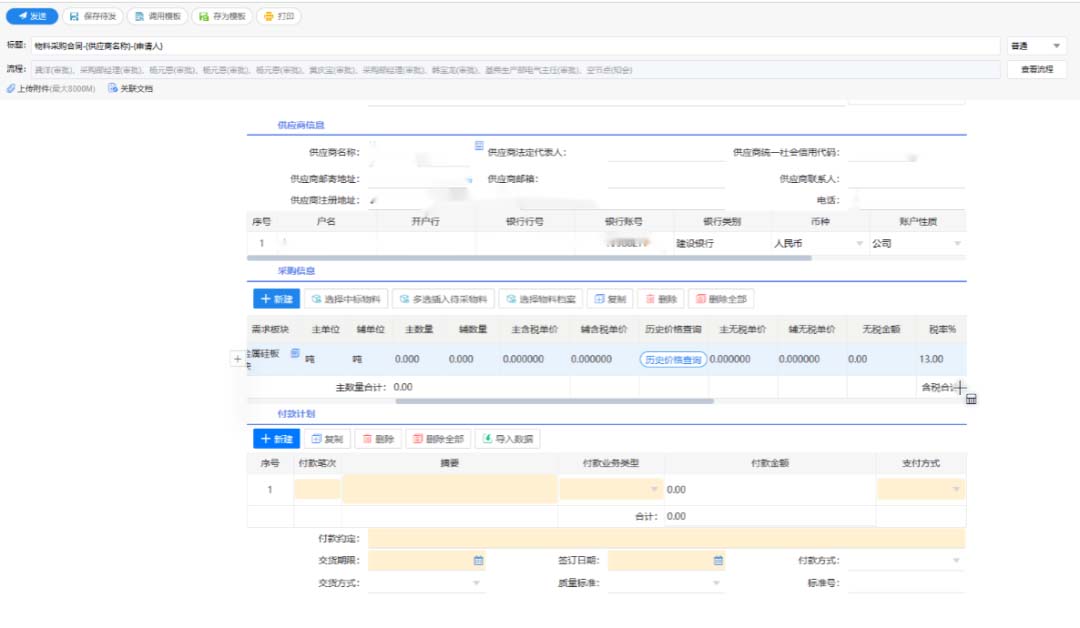Click 历史价格查询 button in purchase row

673,360
